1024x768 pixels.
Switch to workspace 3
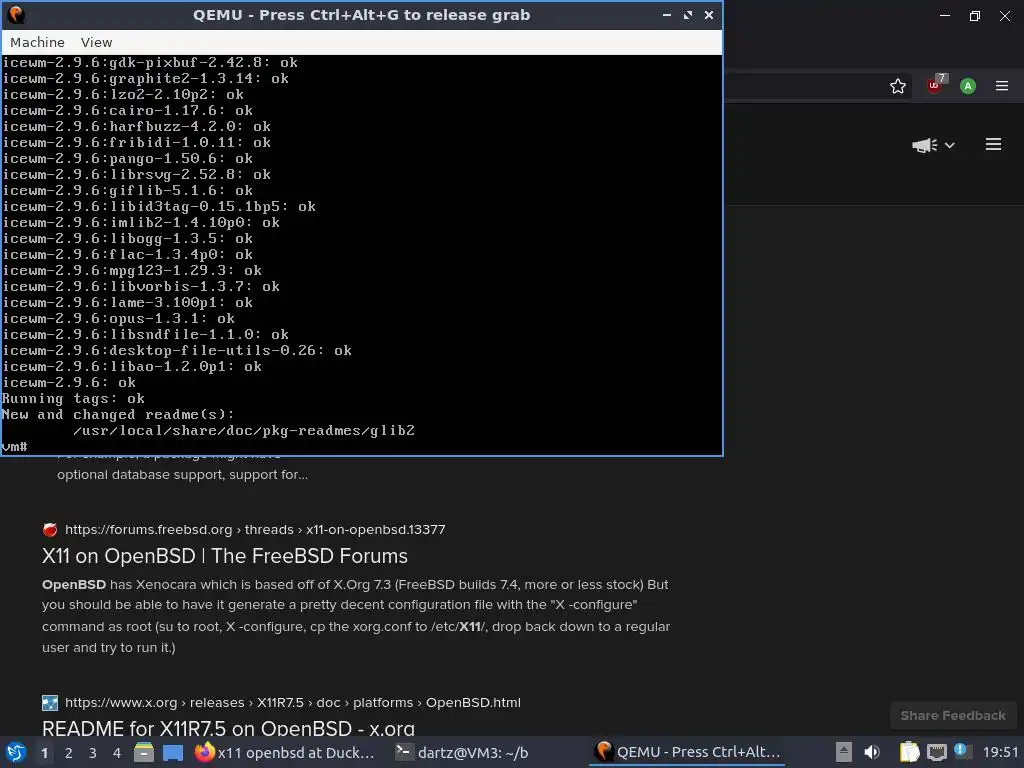93,753
